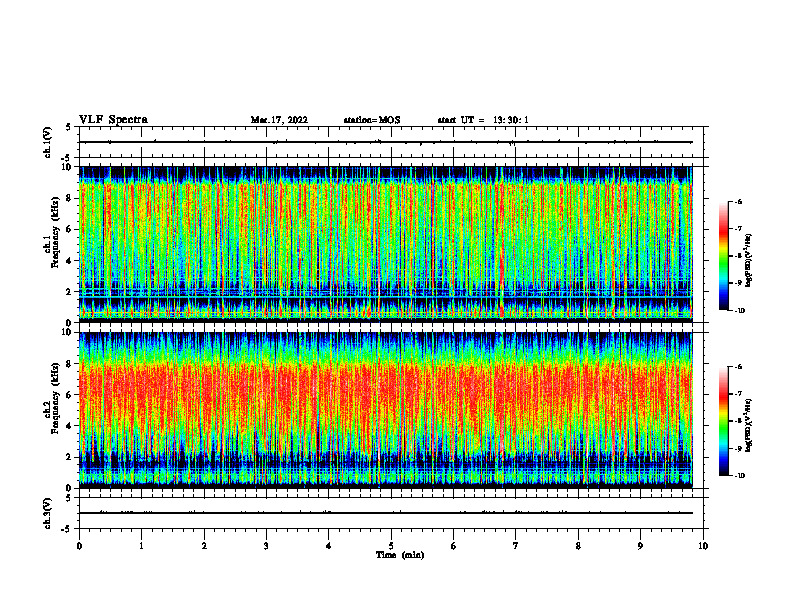Click time axis tick label "5"

391,546
